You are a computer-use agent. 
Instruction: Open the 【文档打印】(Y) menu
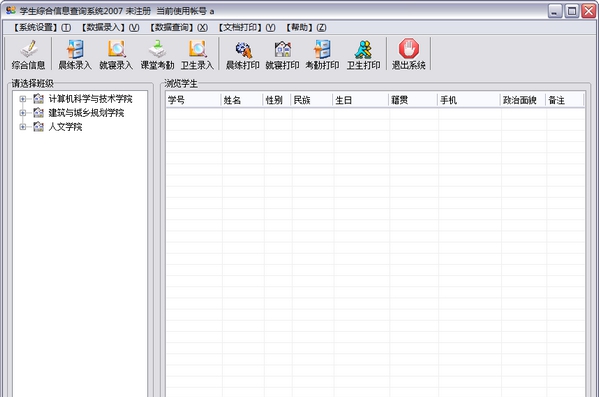[x=246, y=28]
